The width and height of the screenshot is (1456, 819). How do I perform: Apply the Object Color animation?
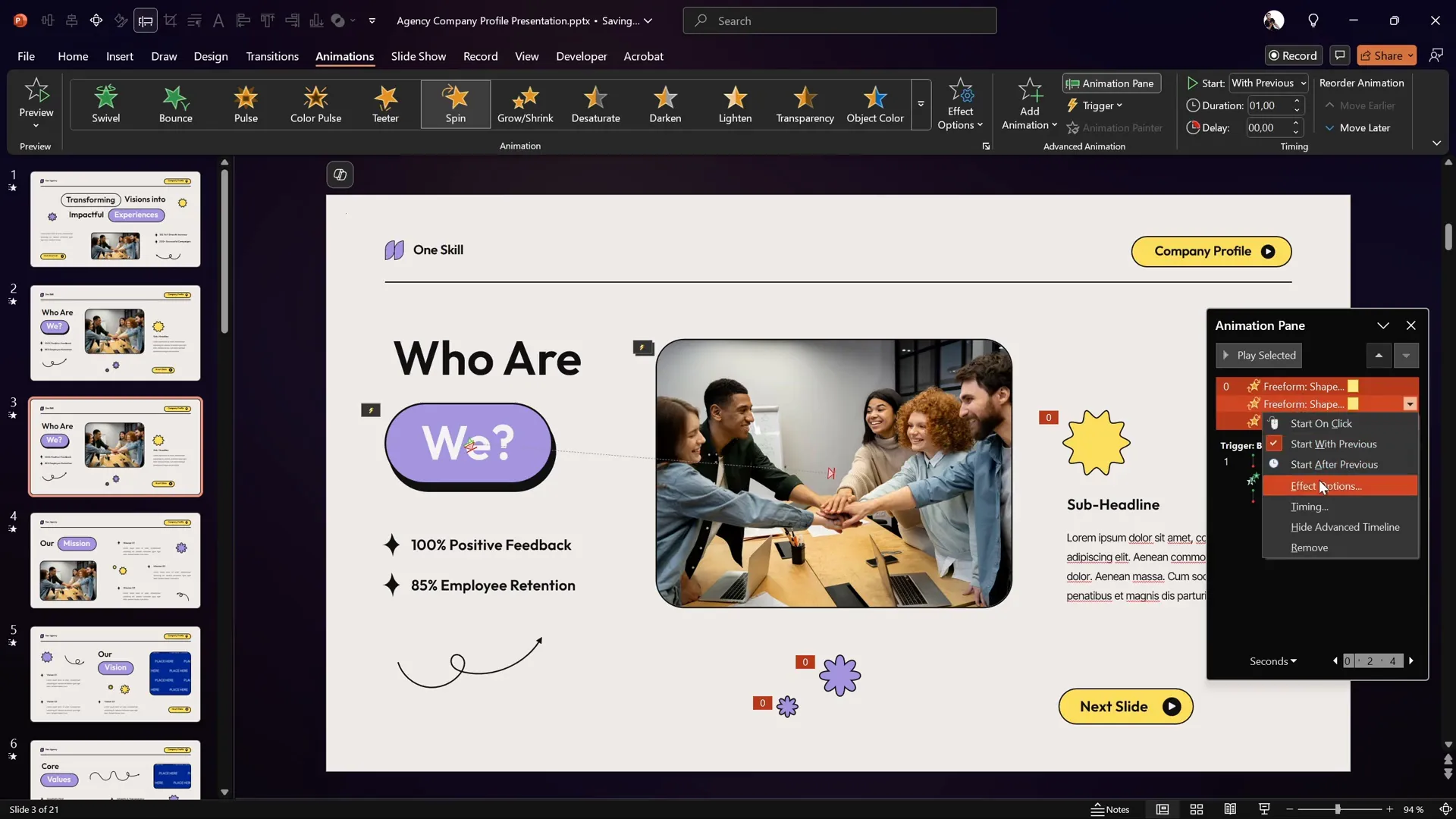coord(874,104)
